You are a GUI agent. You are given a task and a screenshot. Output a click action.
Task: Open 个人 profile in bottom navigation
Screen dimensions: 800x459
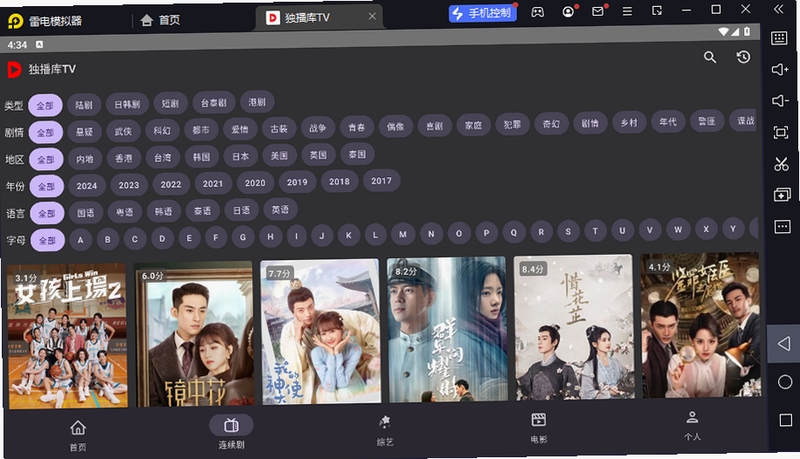[692, 425]
